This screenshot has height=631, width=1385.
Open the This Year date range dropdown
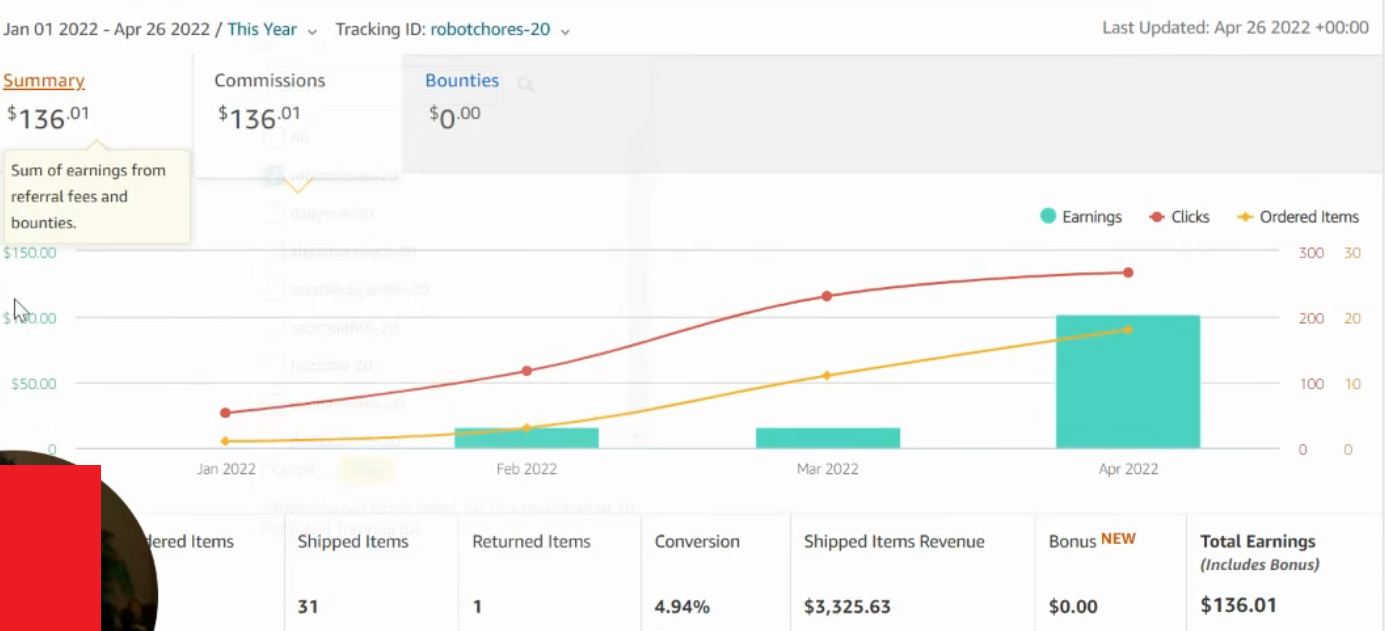pos(262,29)
